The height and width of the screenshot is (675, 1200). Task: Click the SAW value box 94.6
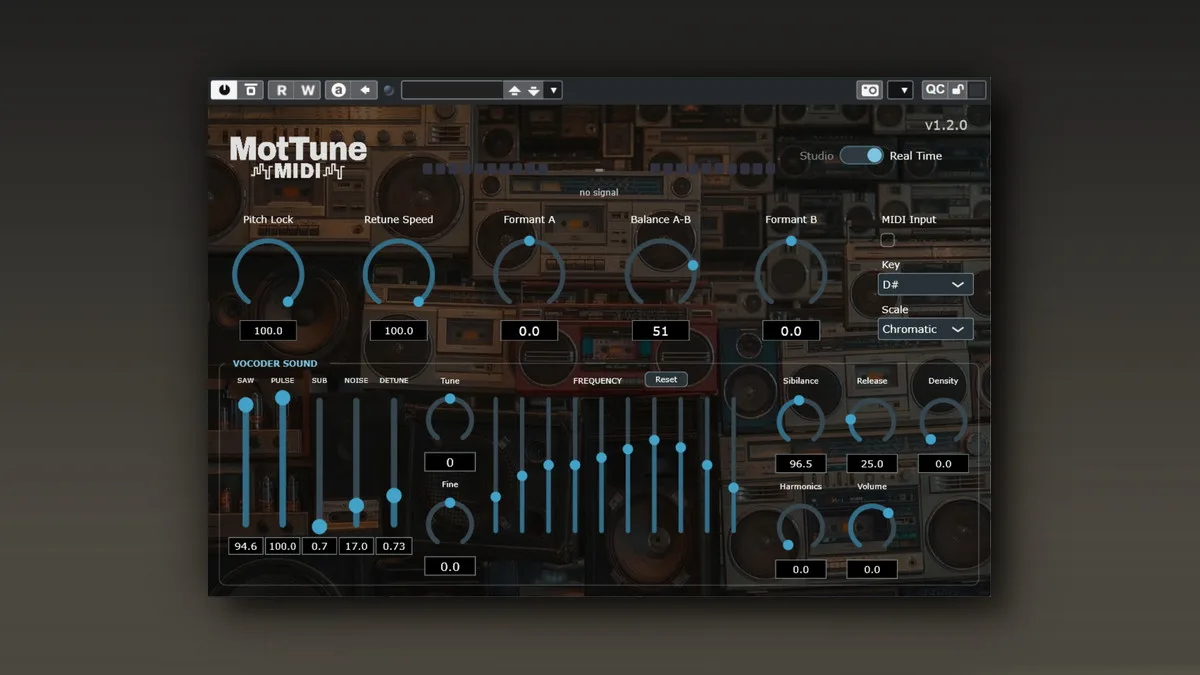click(246, 546)
